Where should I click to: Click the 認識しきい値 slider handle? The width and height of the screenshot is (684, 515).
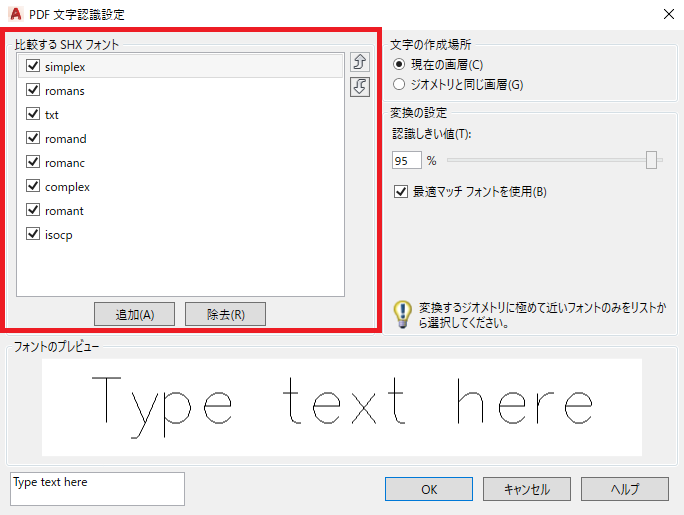[x=651, y=160]
